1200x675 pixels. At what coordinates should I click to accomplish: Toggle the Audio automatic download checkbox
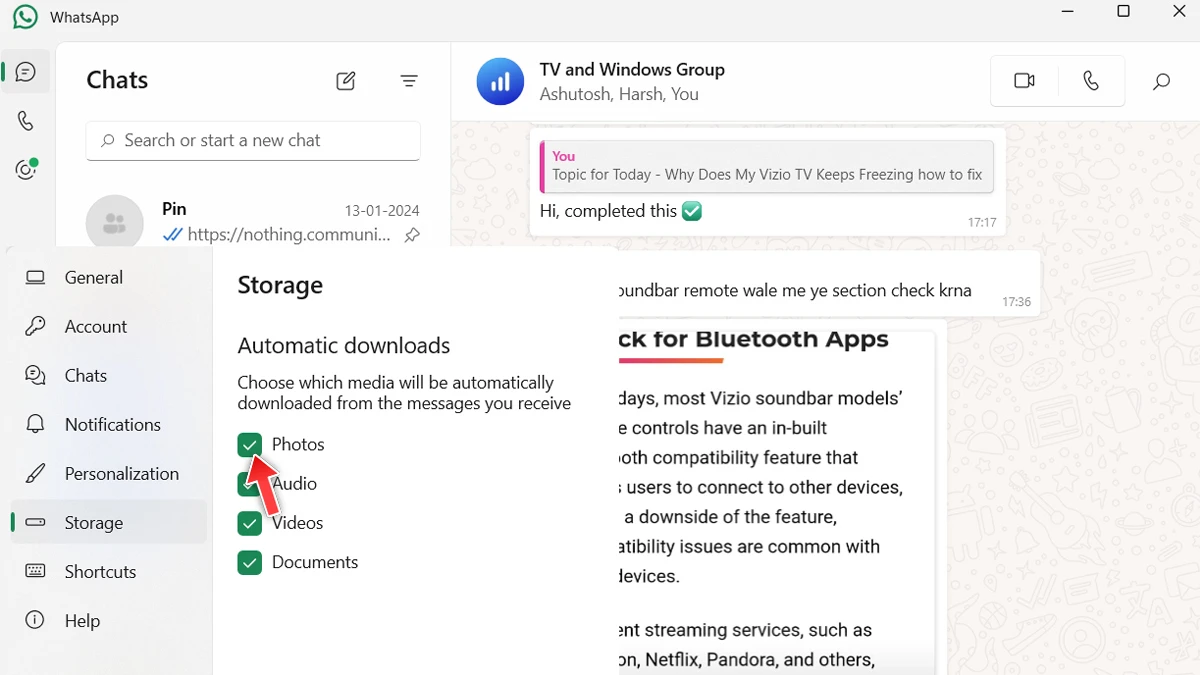coord(250,484)
